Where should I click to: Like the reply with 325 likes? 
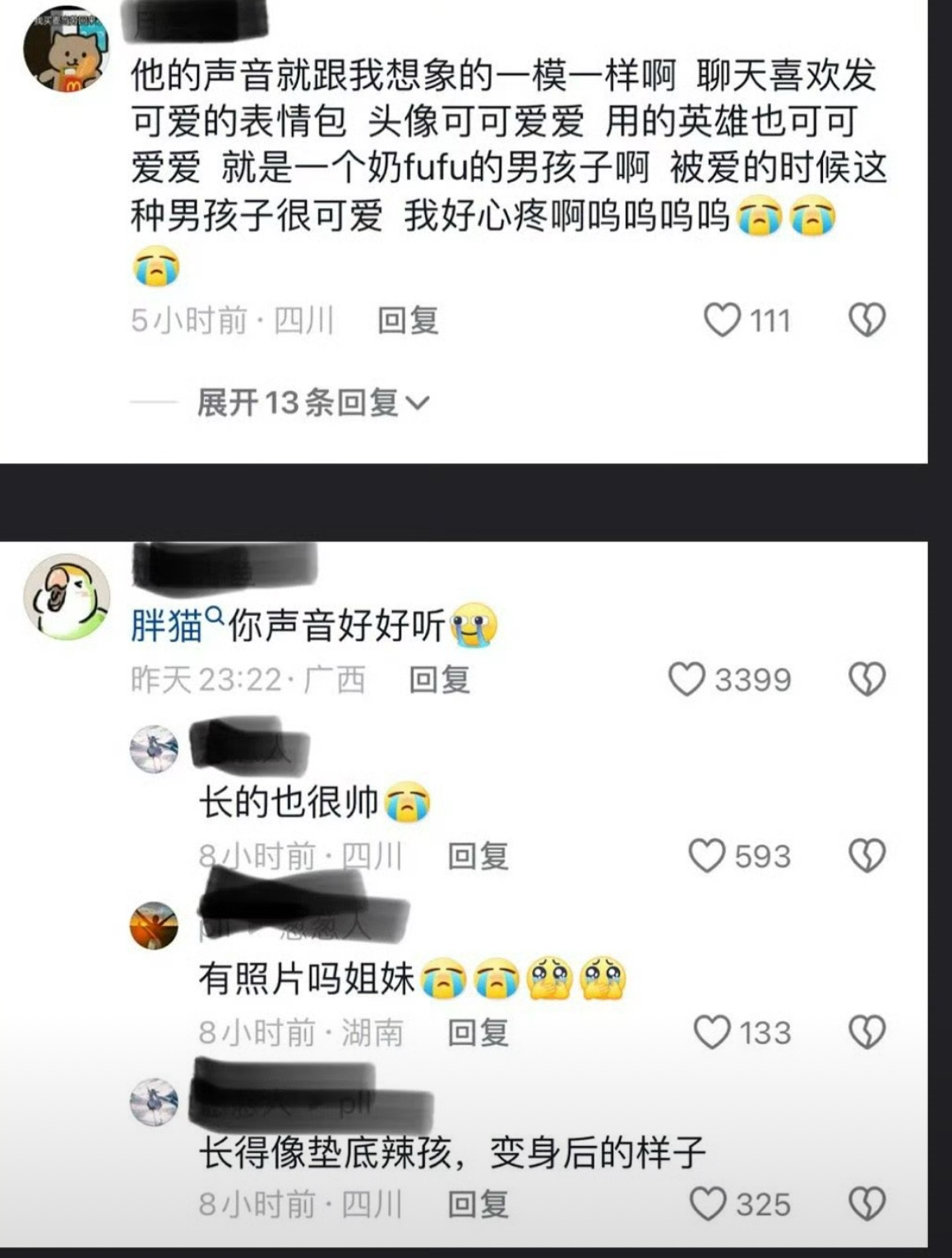coord(707,1204)
